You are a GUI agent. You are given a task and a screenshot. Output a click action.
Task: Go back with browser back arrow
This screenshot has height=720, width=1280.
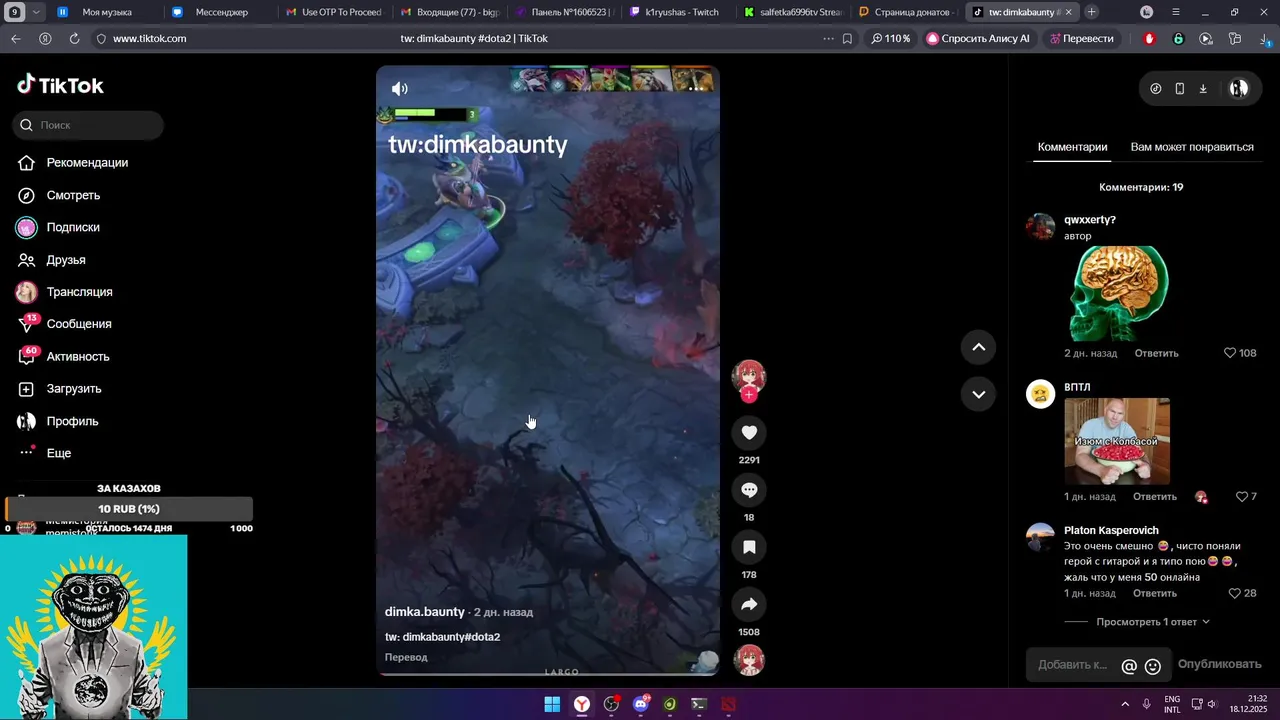(15, 38)
